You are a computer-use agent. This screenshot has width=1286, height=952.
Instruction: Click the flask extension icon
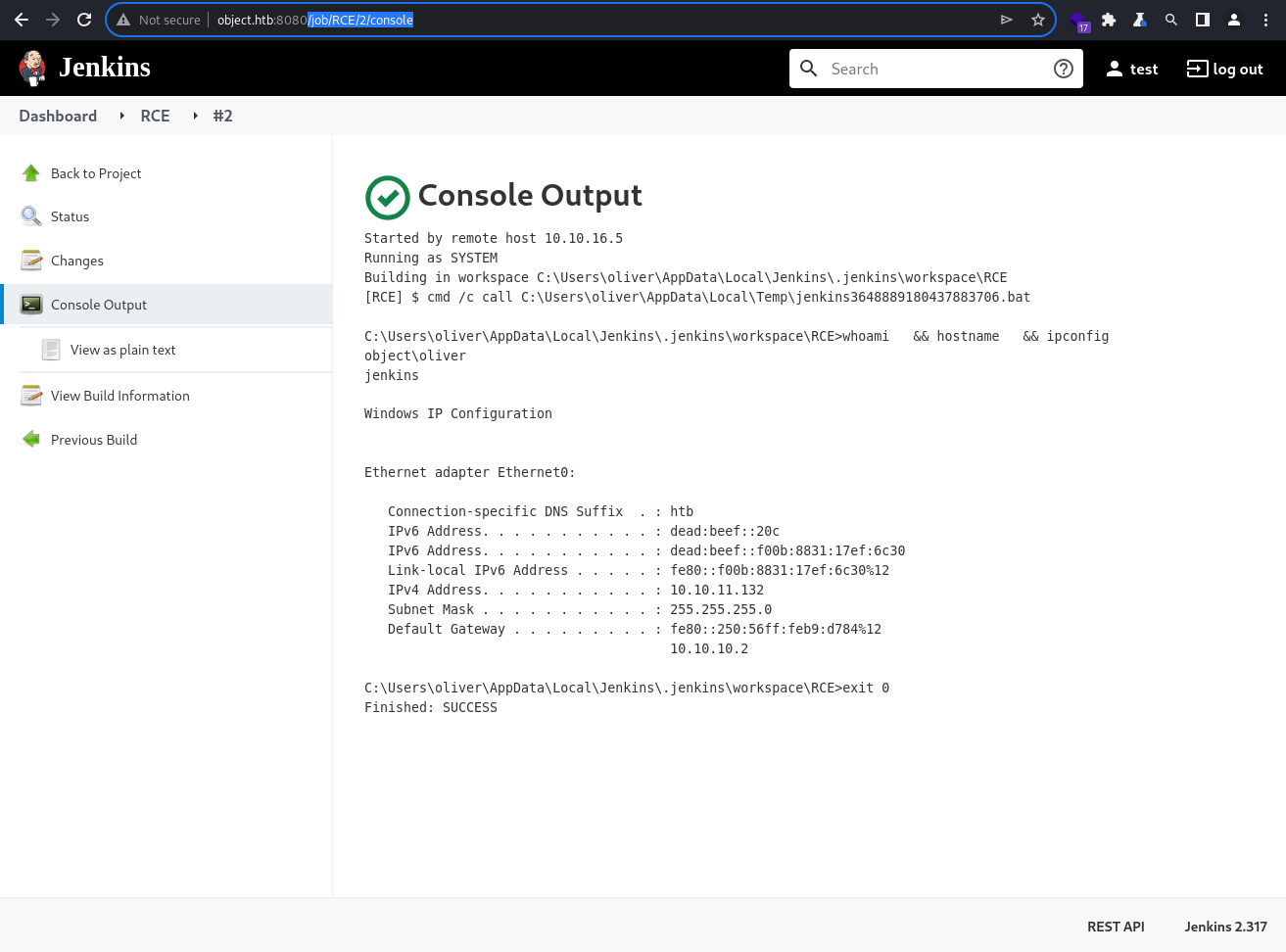click(1140, 20)
